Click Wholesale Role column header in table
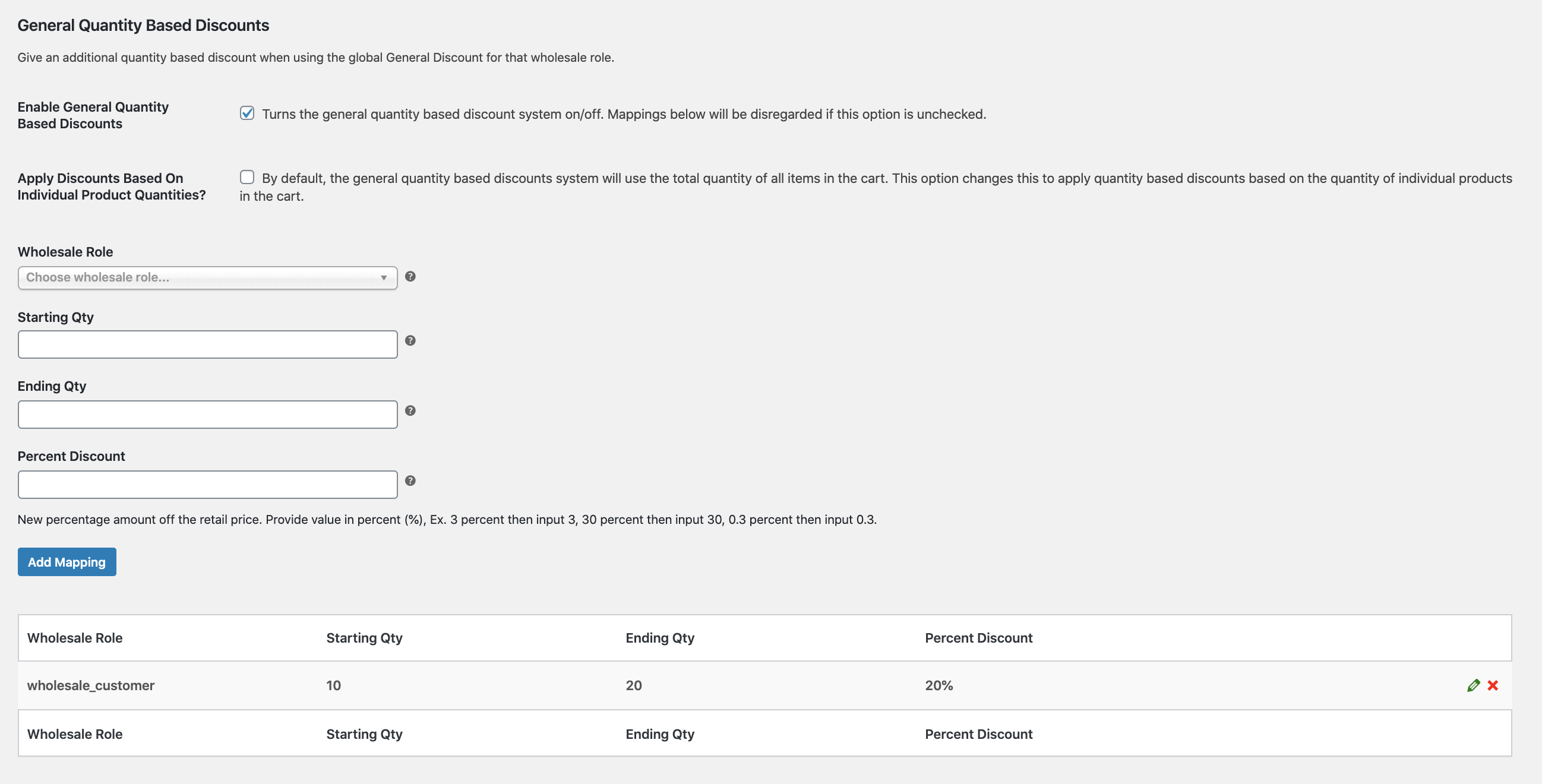This screenshot has width=1542, height=784. point(75,638)
